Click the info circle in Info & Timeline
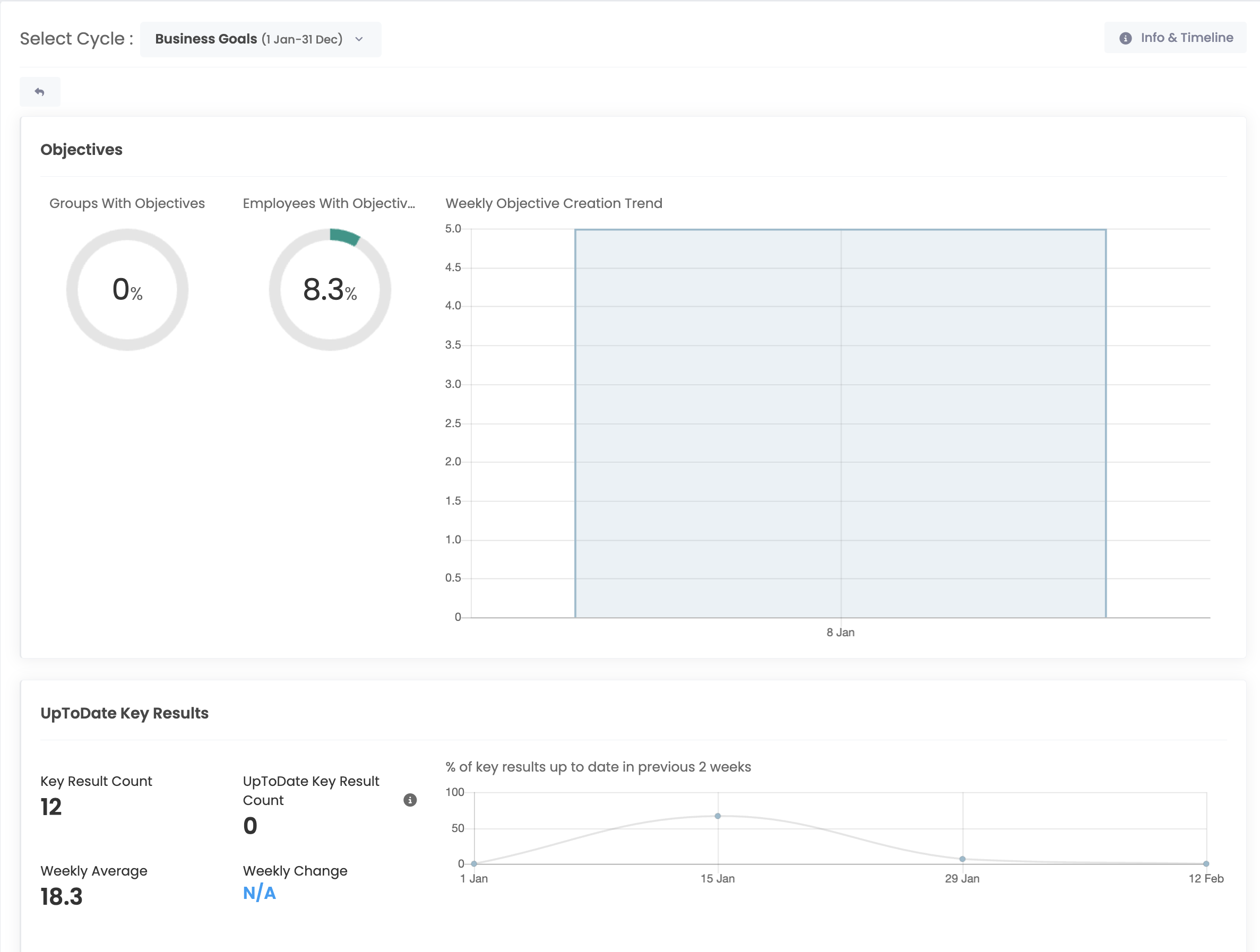1260x952 pixels. [x=1125, y=38]
